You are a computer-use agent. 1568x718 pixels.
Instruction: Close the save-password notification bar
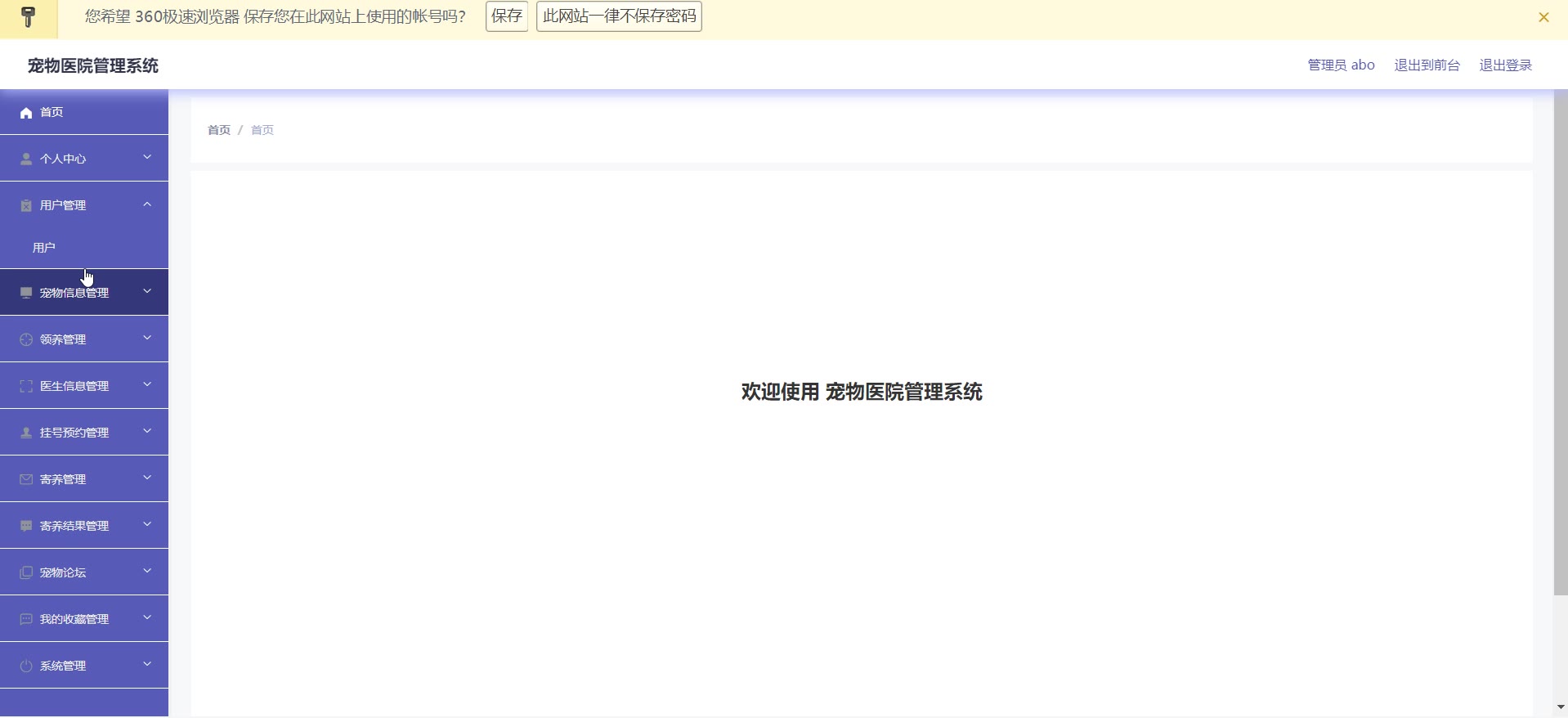coord(1543,17)
